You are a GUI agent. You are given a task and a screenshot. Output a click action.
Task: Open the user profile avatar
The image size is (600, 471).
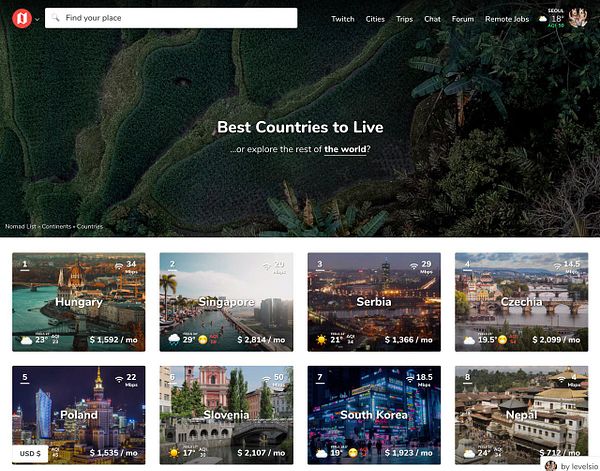click(x=577, y=18)
